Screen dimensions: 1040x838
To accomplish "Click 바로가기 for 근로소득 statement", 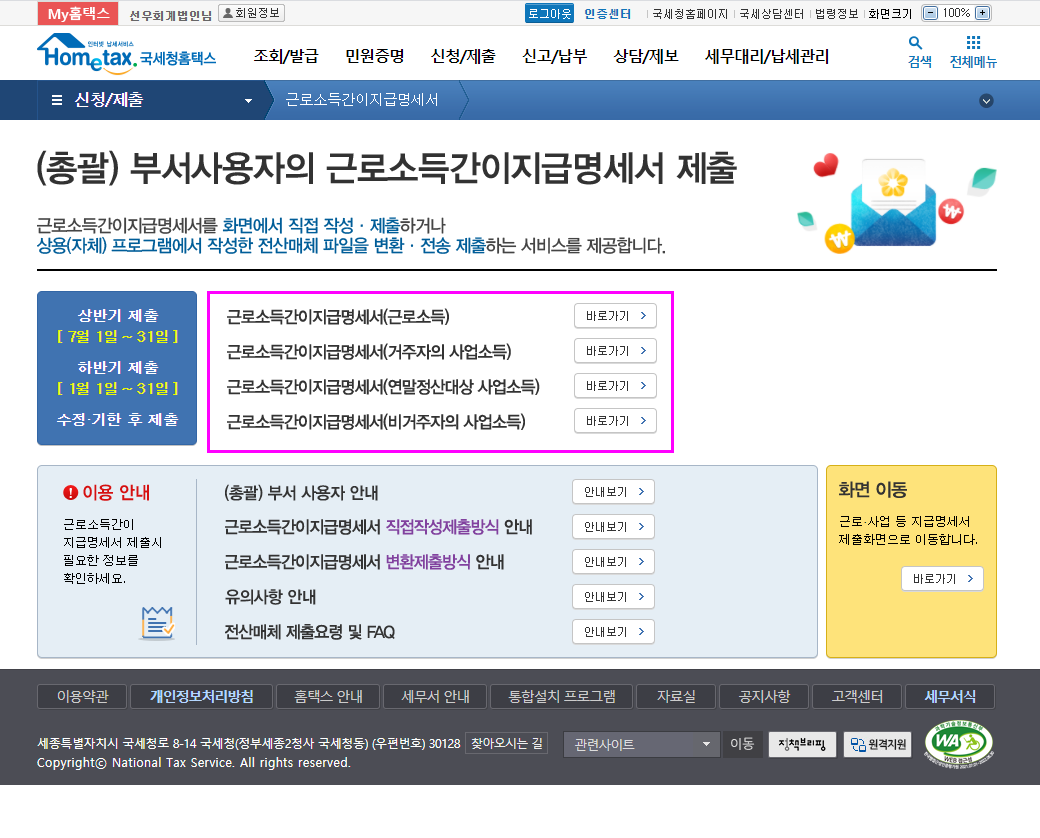I will pyautogui.click(x=615, y=316).
